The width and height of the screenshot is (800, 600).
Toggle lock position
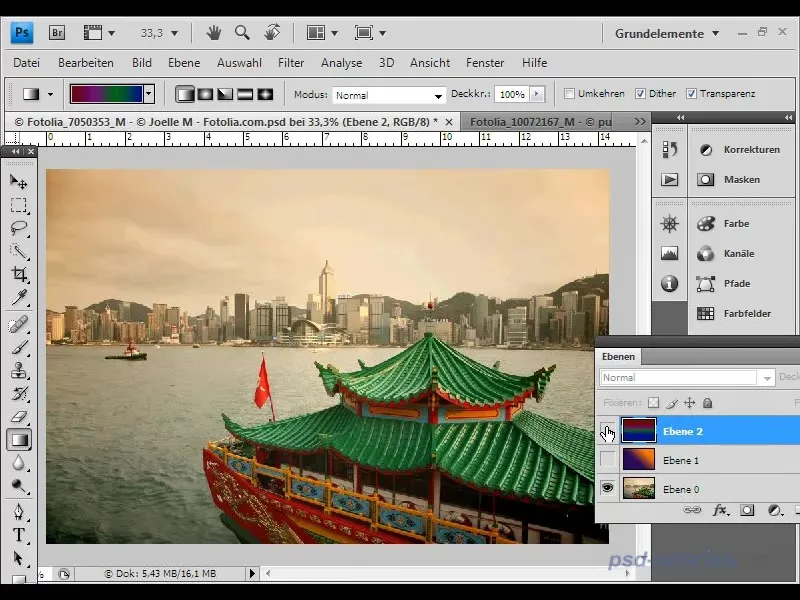click(689, 403)
